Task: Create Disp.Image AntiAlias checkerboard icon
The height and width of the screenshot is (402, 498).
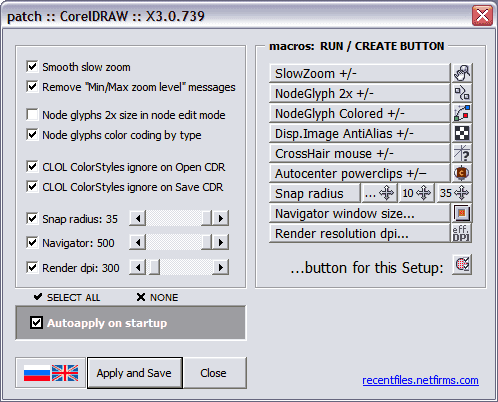Action: point(462,133)
